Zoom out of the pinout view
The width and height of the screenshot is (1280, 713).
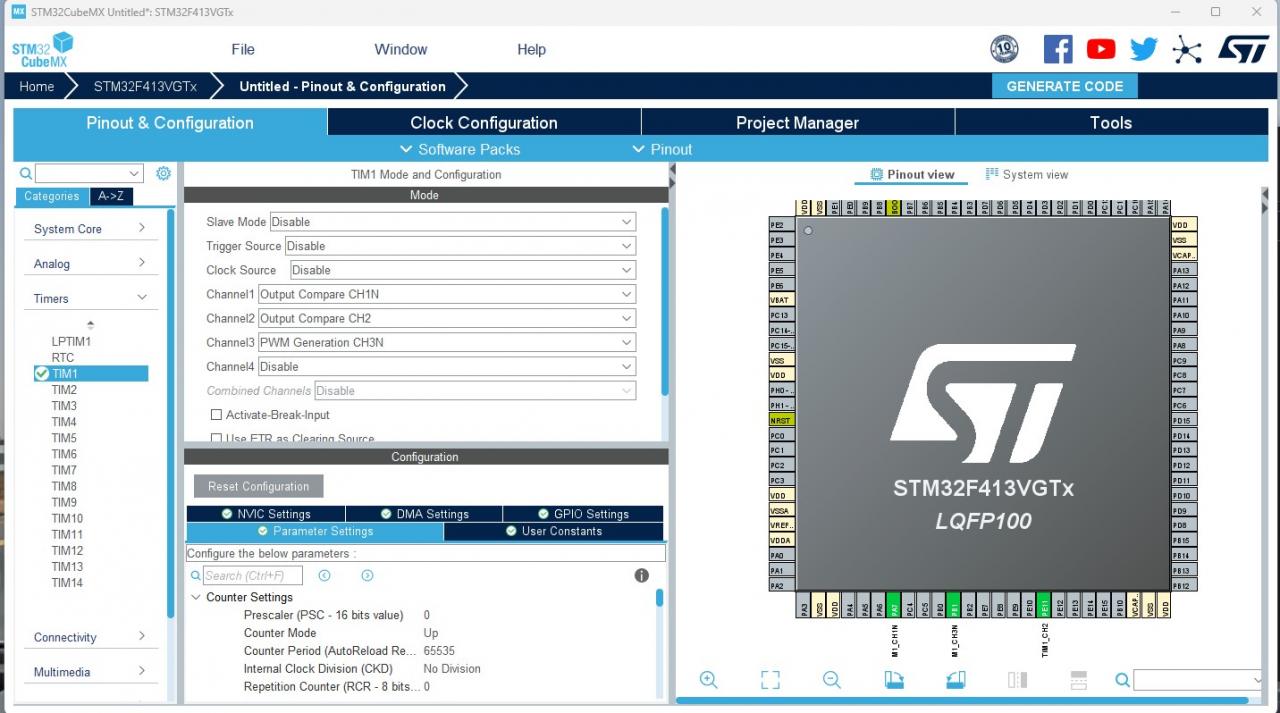click(x=832, y=680)
